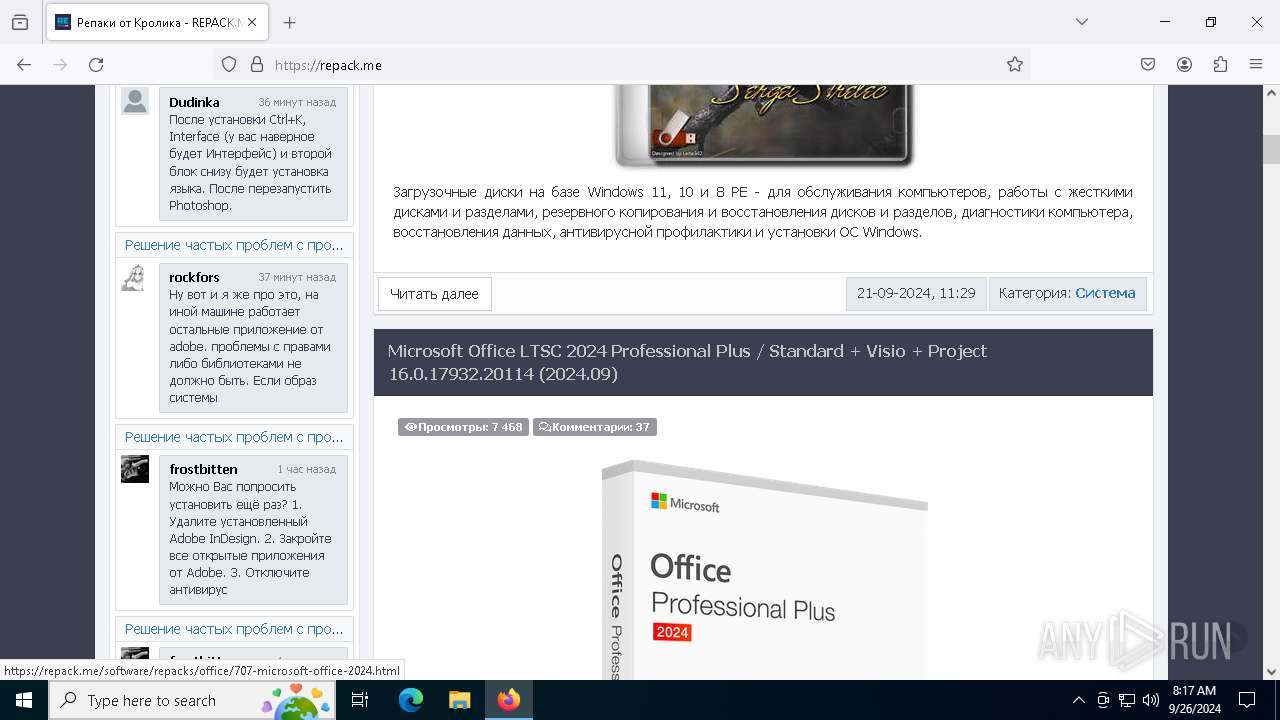Click the Читать далее button
The width and height of the screenshot is (1280, 720).
(x=434, y=294)
